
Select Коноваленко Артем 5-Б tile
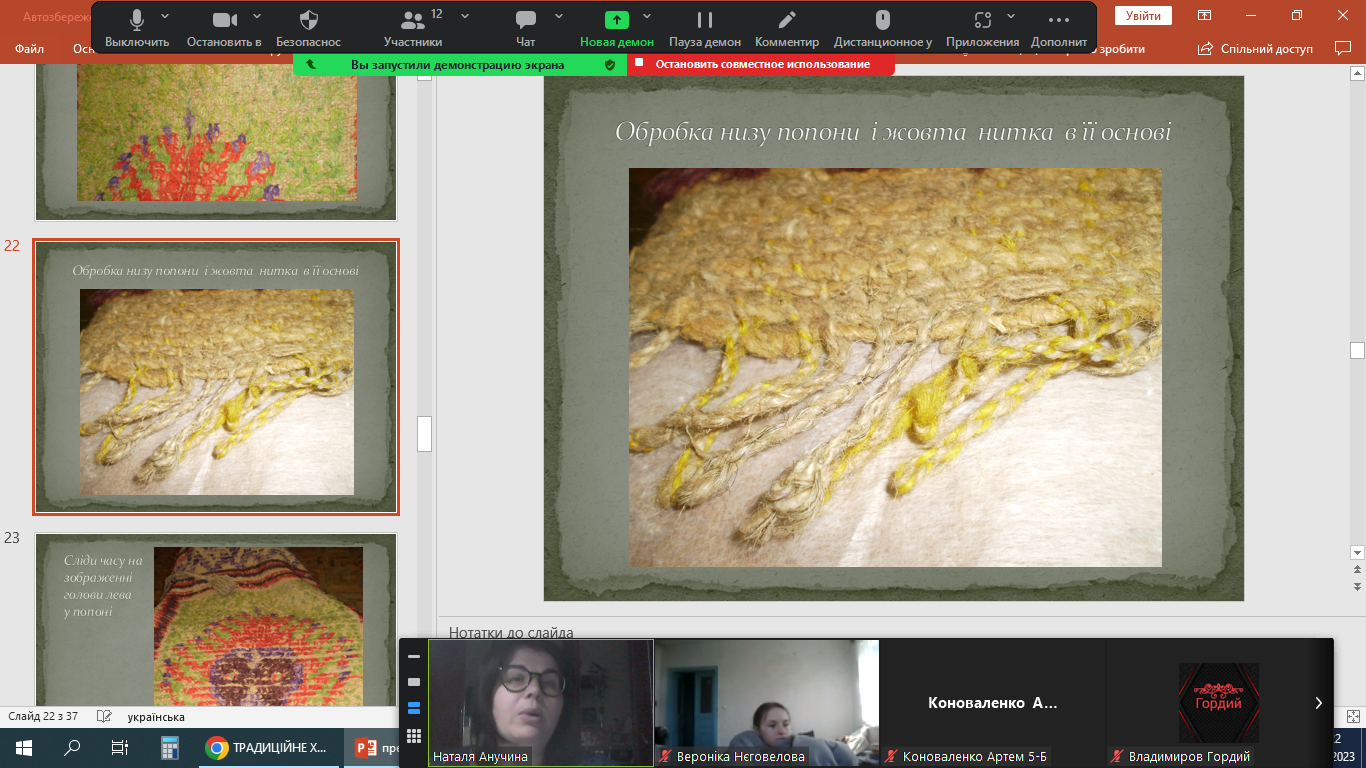point(993,703)
